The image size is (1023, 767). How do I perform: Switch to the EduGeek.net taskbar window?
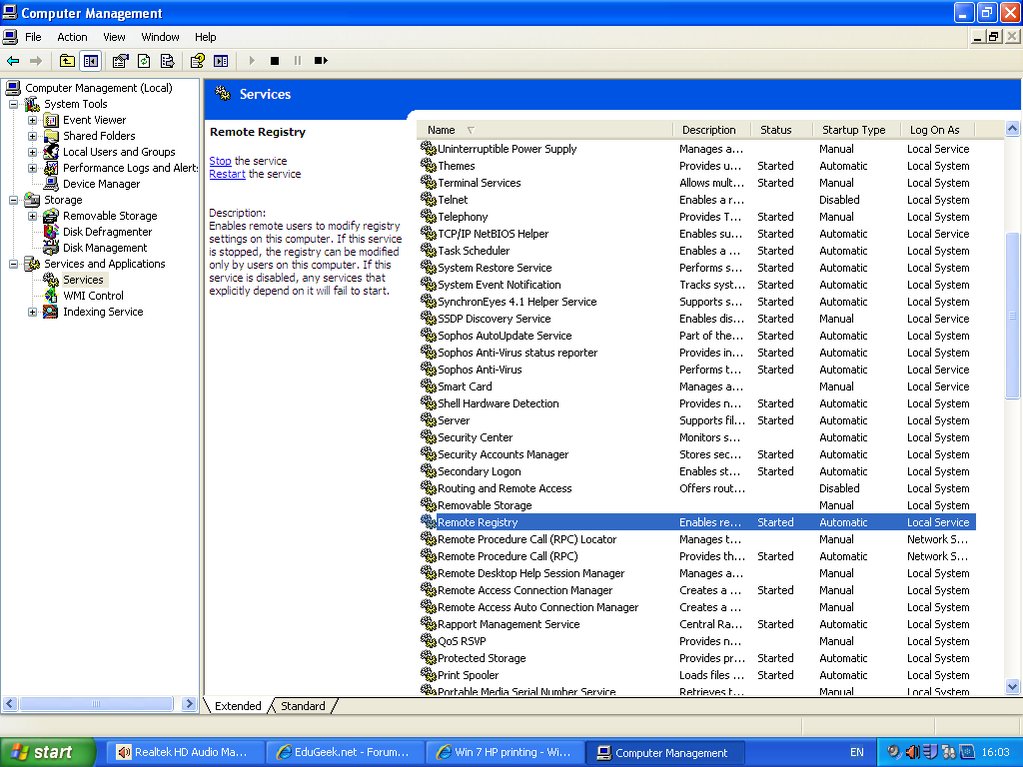[x=344, y=752]
